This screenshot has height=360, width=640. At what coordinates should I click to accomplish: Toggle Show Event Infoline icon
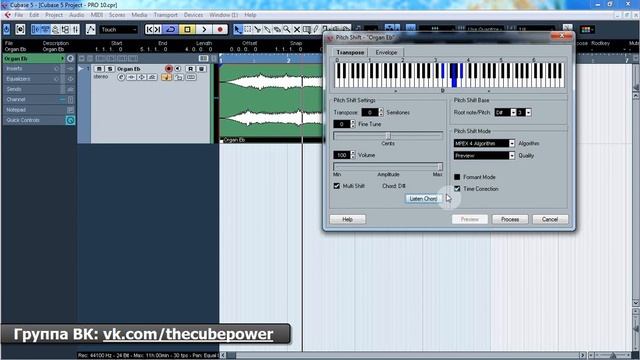pos(45,29)
